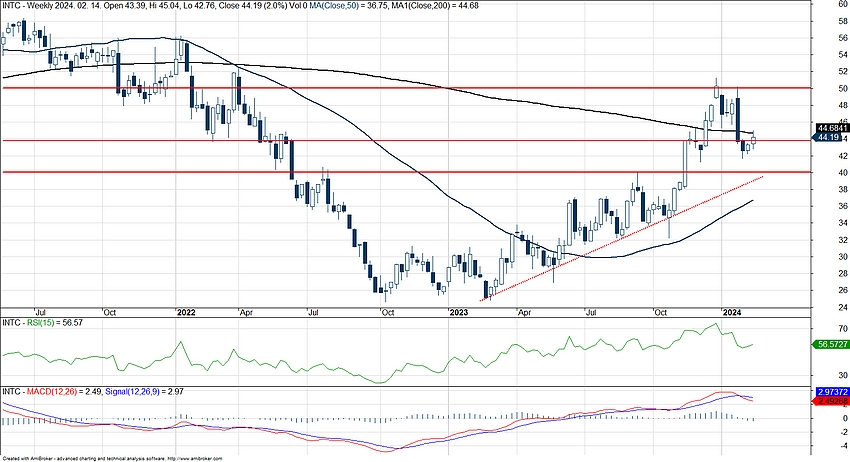Click the black 44.6841 moving average tag

point(832,129)
